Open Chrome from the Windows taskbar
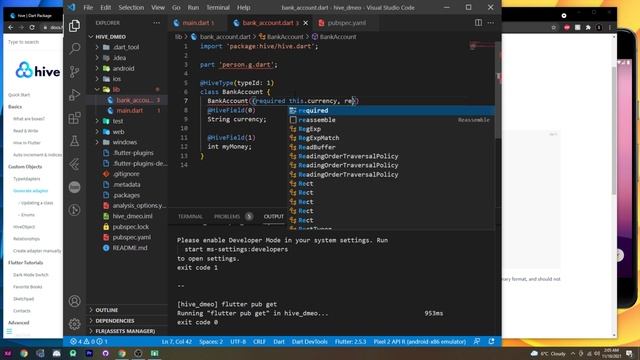640x360 pixels. click(x=24, y=353)
